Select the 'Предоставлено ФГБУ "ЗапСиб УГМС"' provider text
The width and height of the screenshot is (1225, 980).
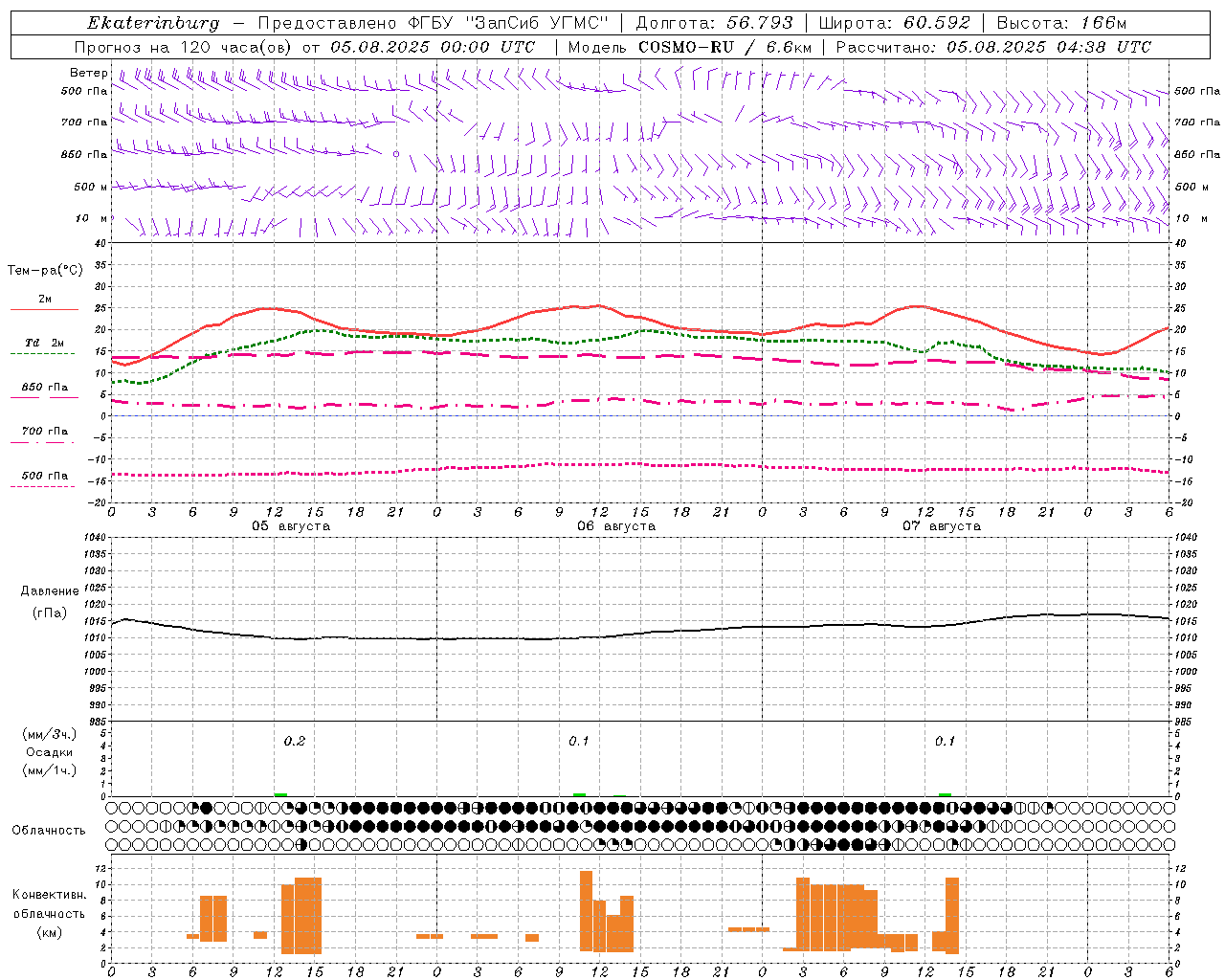point(434,23)
